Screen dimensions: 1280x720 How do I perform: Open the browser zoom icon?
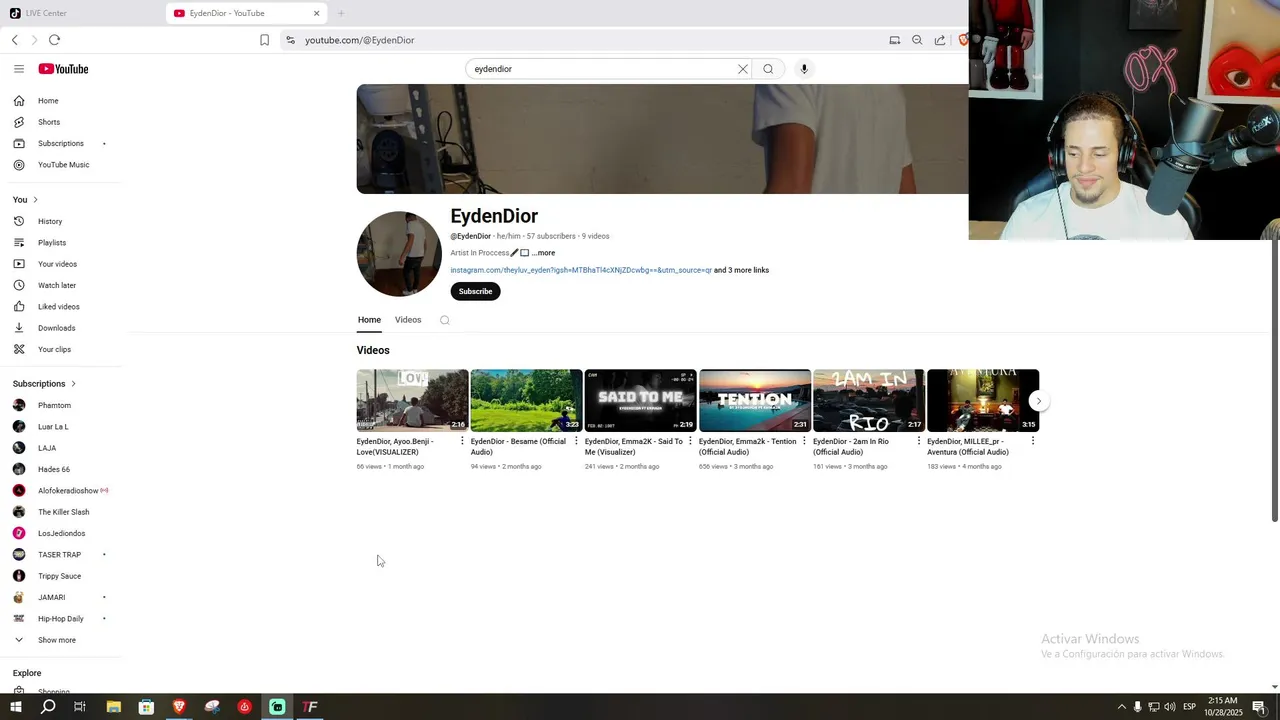pyautogui.click(x=917, y=40)
